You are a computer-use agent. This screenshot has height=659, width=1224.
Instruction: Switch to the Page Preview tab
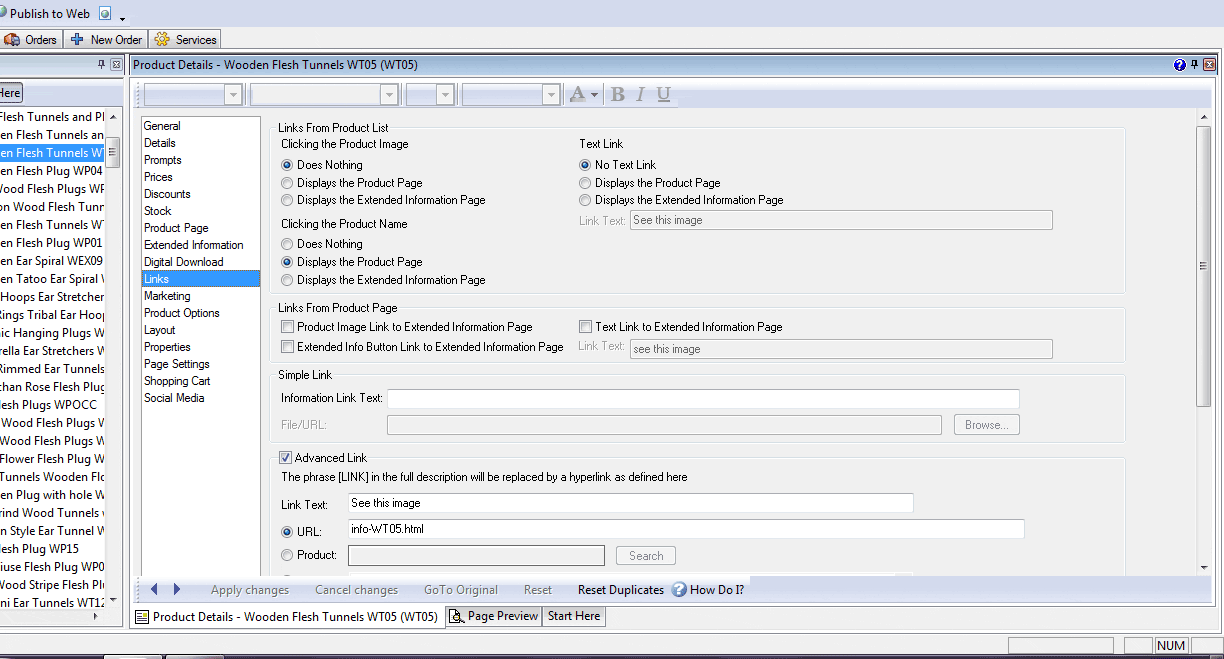click(494, 616)
